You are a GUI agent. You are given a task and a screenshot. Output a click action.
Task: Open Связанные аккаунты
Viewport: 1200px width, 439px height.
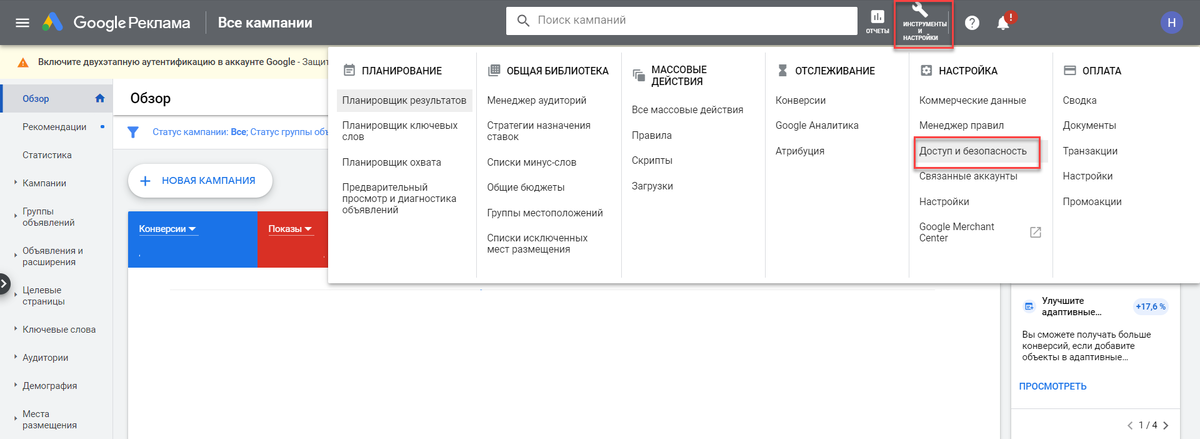(968, 176)
